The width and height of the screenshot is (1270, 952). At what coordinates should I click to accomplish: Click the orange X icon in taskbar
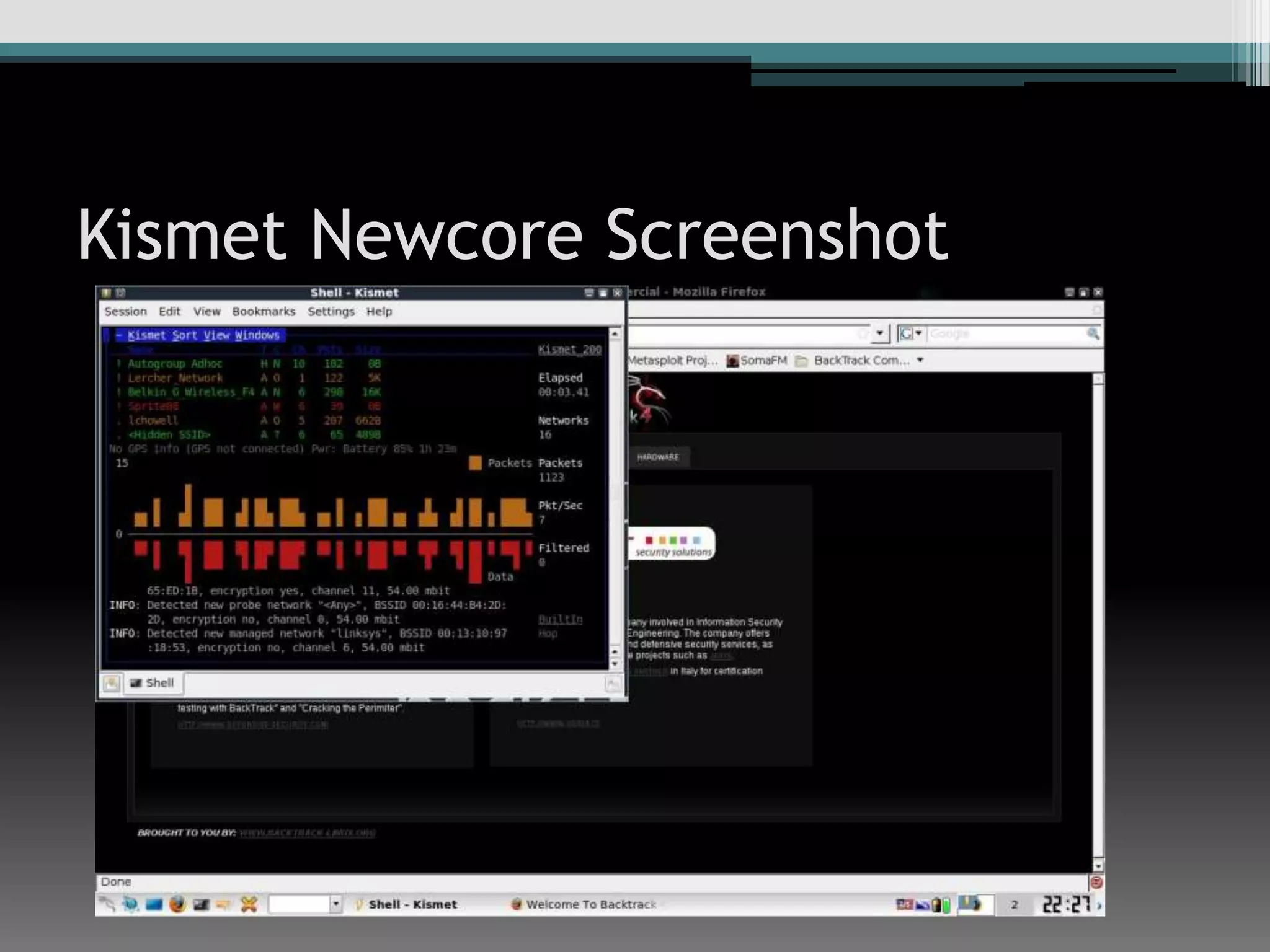(x=249, y=904)
